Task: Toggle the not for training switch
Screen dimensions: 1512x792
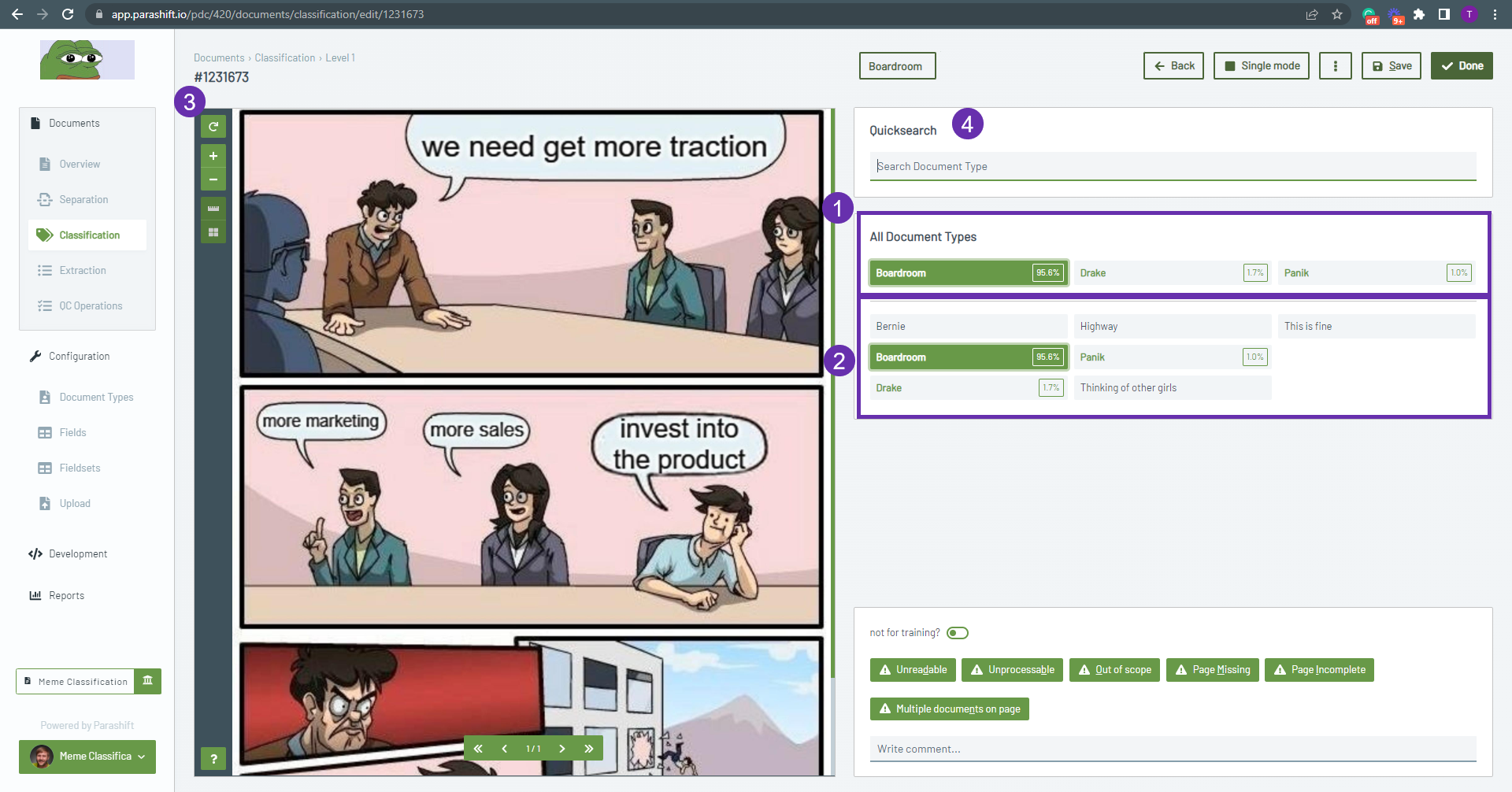Action: 958,633
